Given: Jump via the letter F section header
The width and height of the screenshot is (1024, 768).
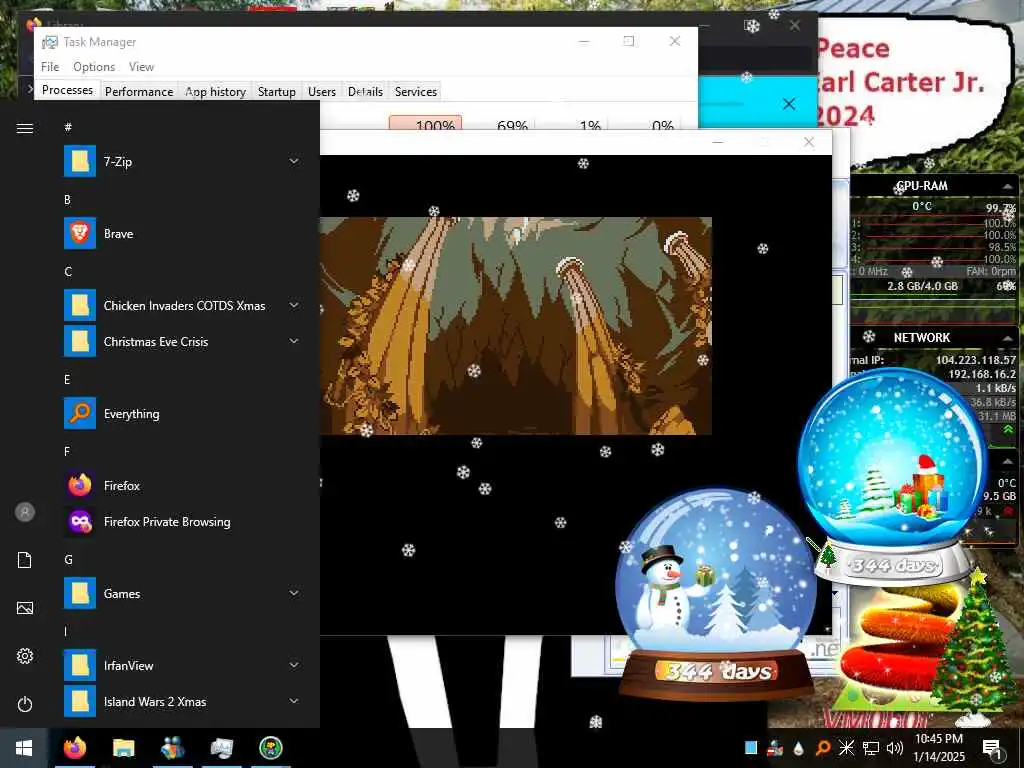Looking at the screenshot, I should point(67,452).
